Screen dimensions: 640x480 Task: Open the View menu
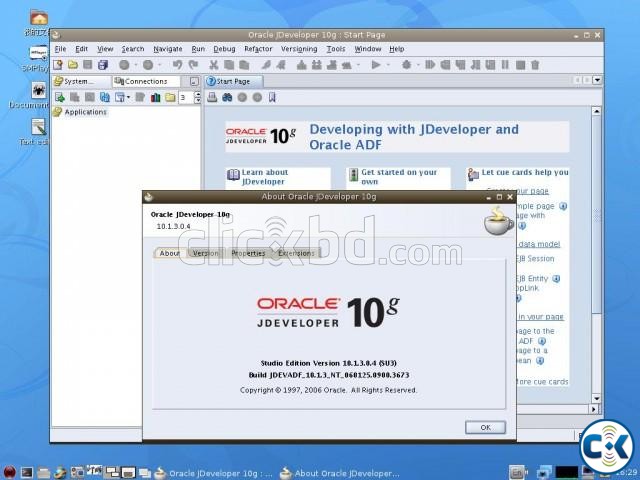point(105,49)
